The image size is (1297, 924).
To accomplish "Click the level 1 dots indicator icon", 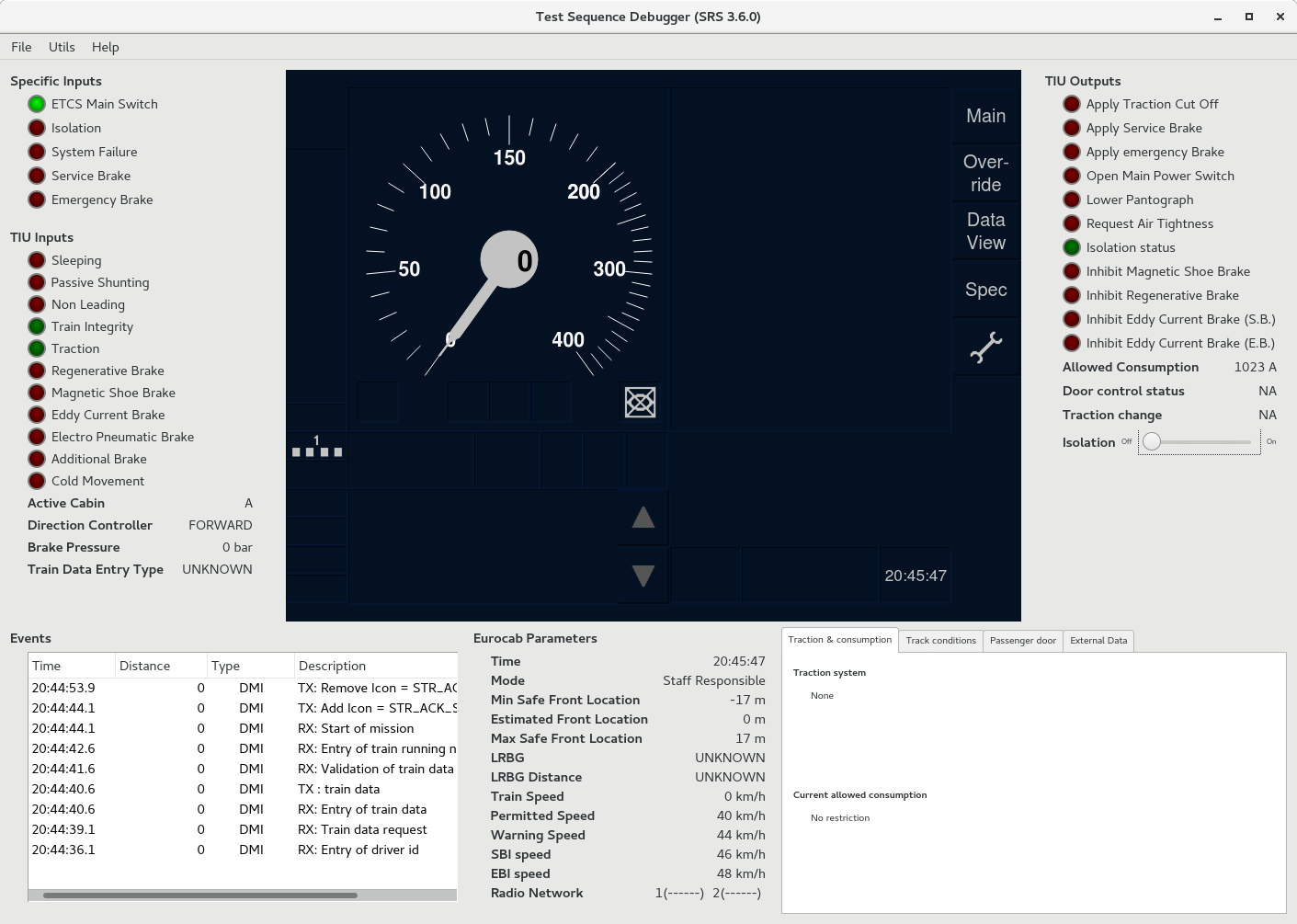I will coord(317,448).
